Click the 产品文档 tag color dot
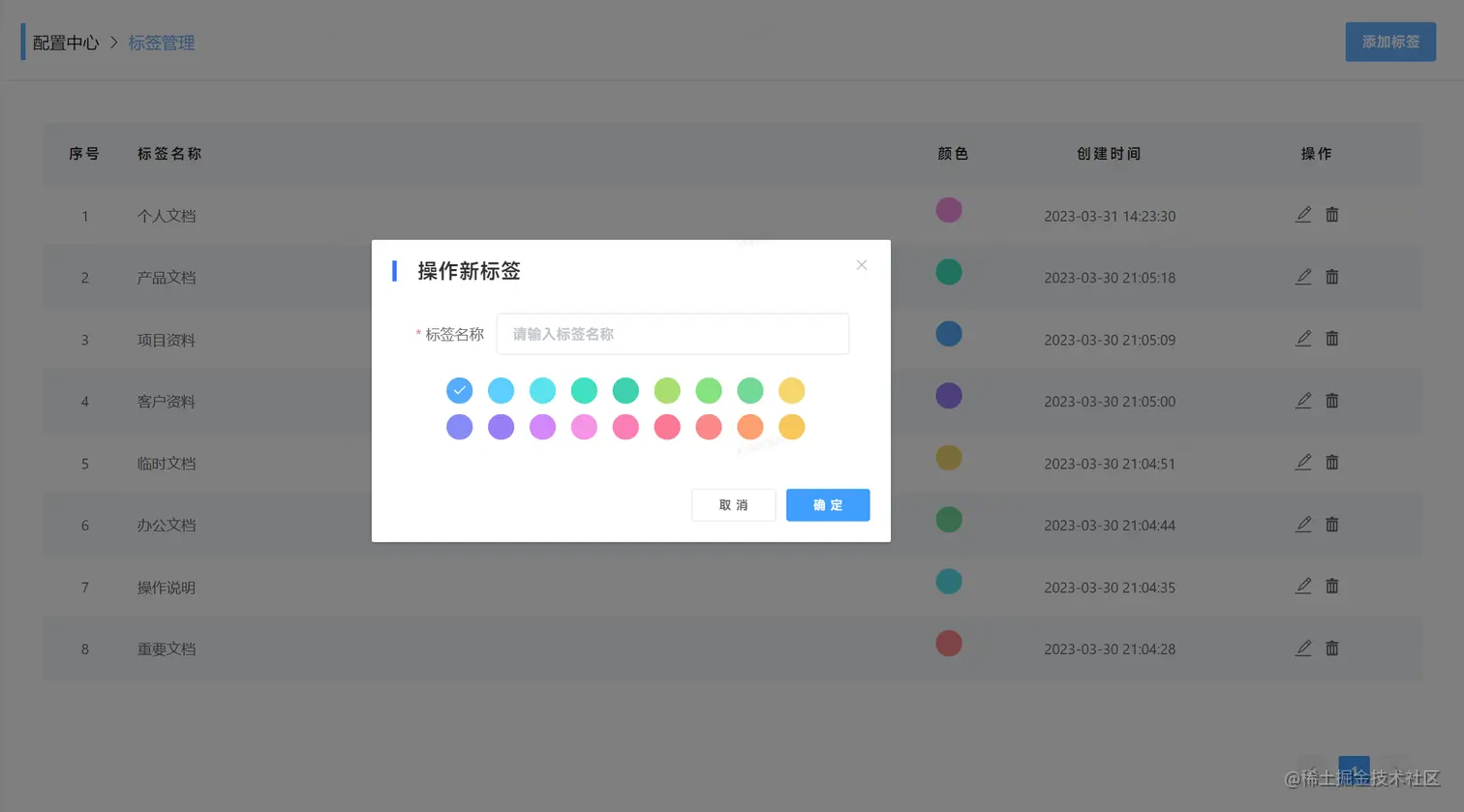The image size is (1464, 812). coord(949,272)
